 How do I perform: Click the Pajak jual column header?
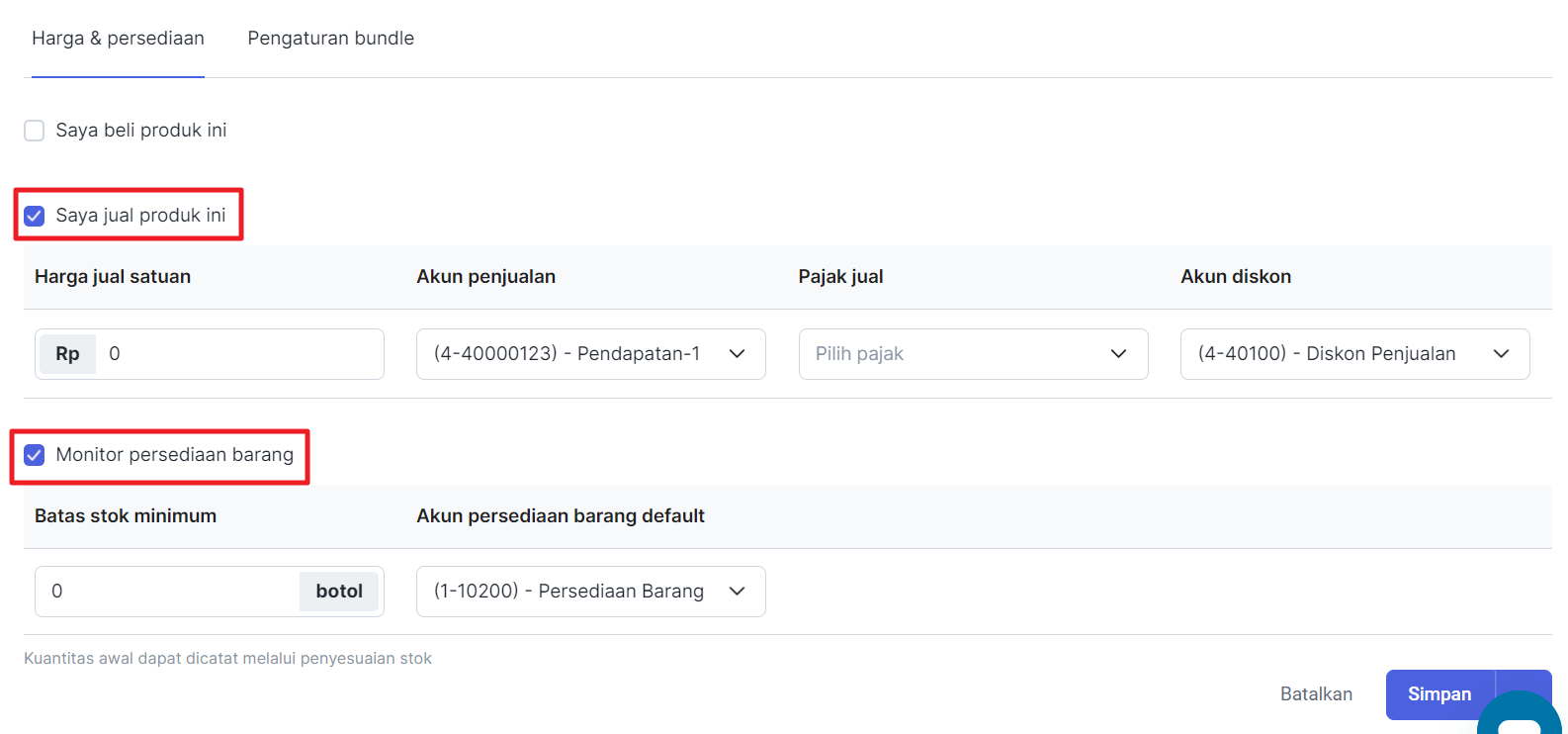coord(840,277)
